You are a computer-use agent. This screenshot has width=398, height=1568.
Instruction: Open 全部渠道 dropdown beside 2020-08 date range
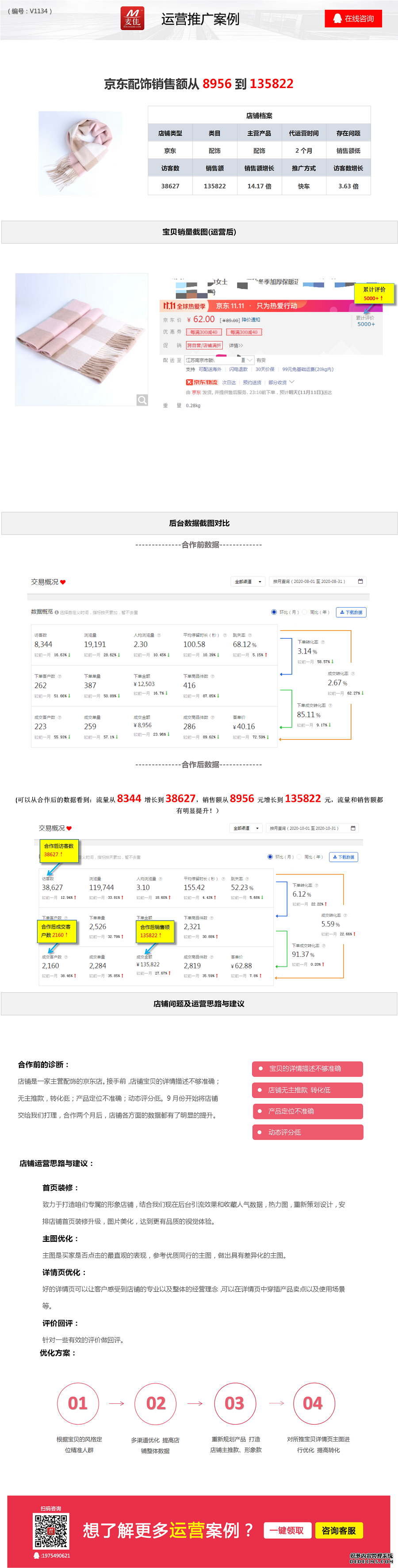(x=248, y=581)
